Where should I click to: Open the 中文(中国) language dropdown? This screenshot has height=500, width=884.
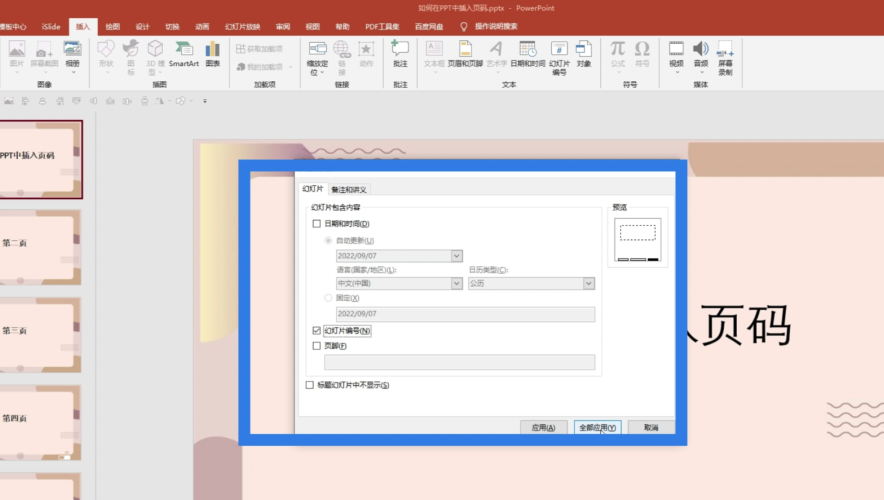[x=457, y=284]
